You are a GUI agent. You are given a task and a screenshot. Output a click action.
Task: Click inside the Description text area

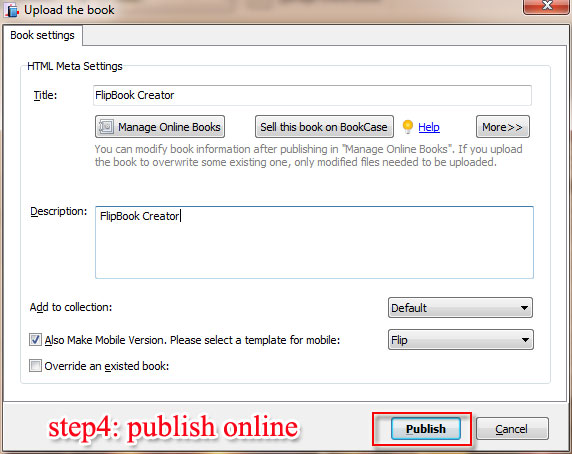pyautogui.click(x=314, y=242)
